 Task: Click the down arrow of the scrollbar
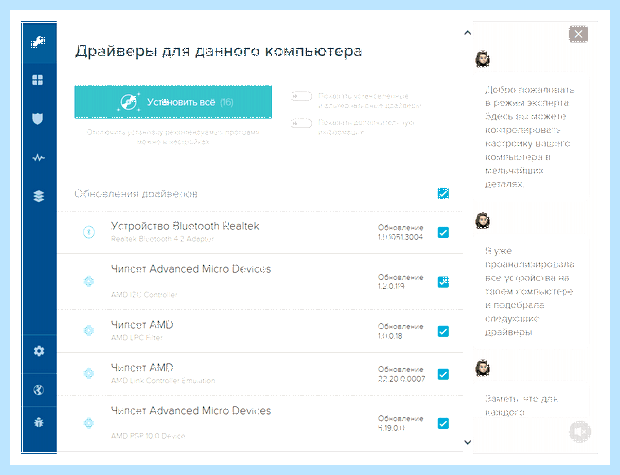[467, 442]
